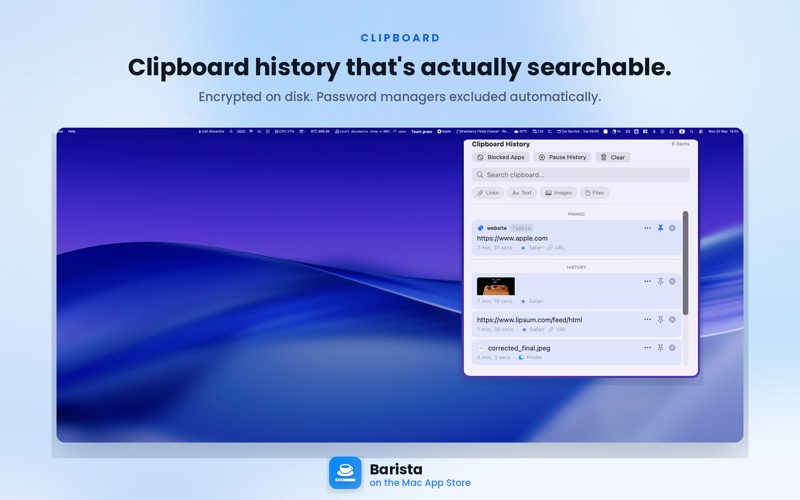Screen dimensions: 800x500
Task: Open more options for the apple.com pinned item
Action: pyautogui.click(x=647, y=228)
